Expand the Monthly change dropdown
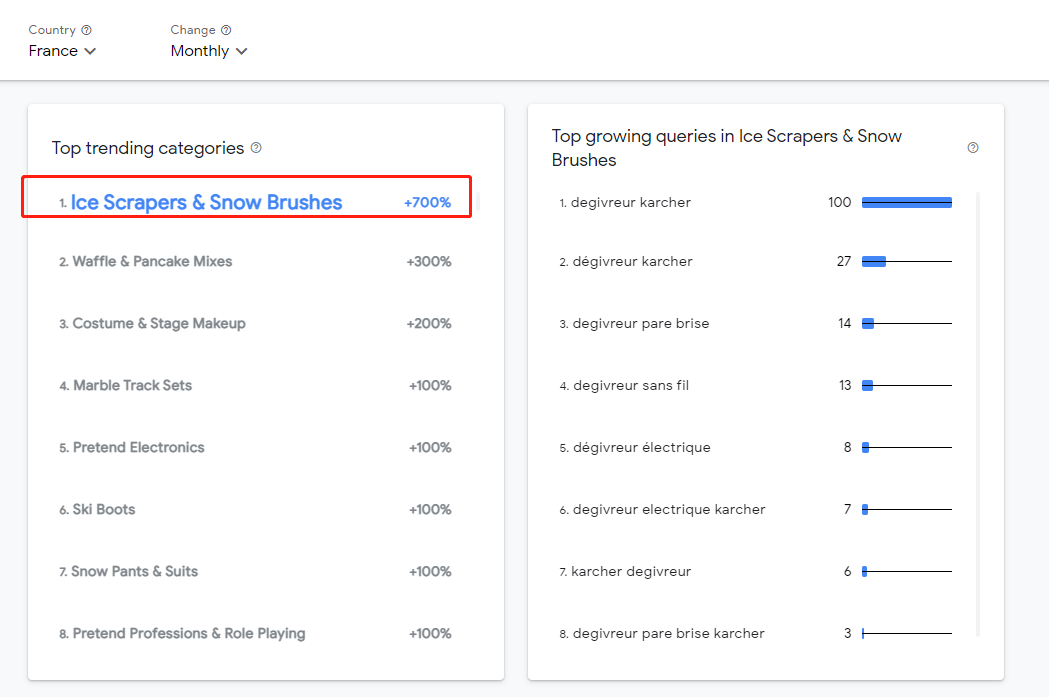Image resolution: width=1049 pixels, height=697 pixels. tap(209, 51)
